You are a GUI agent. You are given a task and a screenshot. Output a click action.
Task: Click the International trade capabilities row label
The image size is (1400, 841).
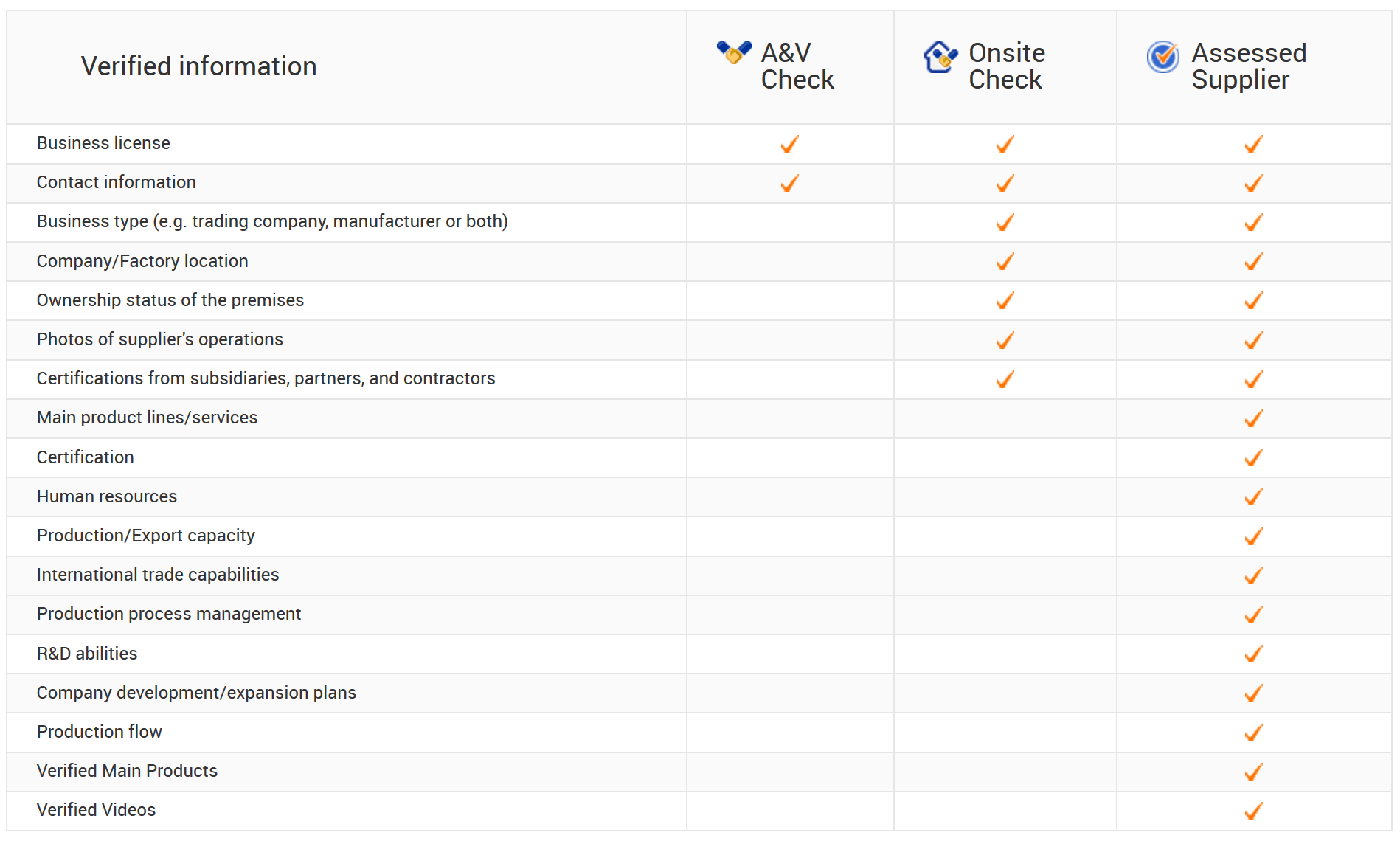[x=158, y=575]
